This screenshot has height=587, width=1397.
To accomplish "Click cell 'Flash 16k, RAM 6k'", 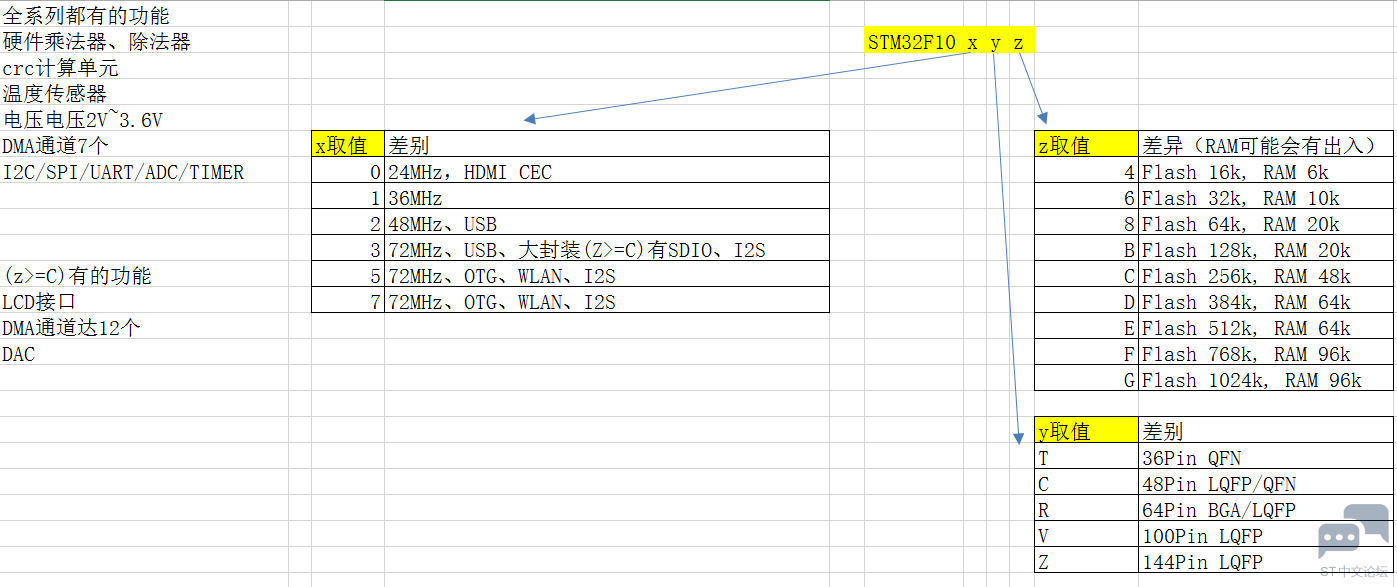I will coord(1266,171).
